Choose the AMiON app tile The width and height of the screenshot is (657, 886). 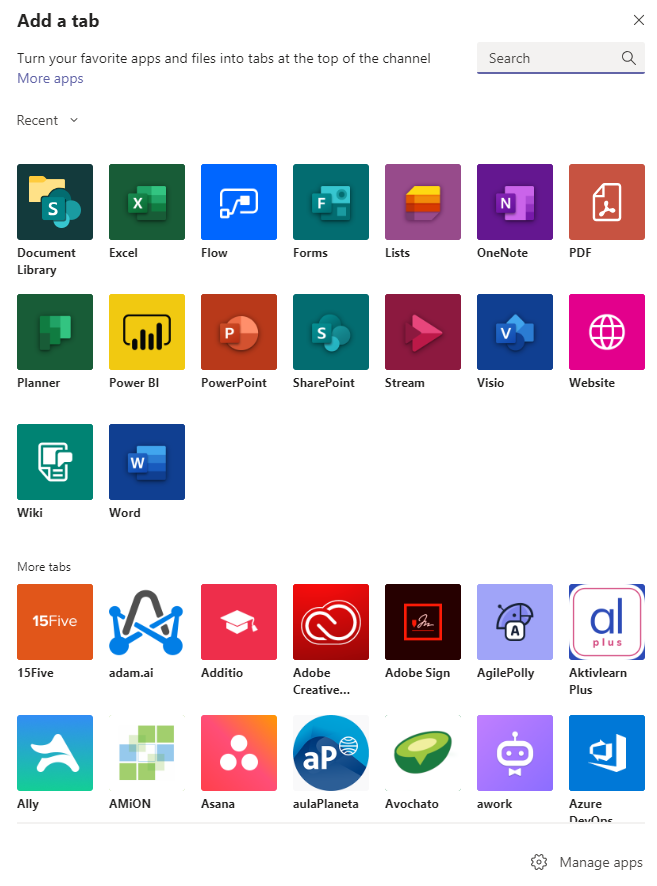pos(147,753)
